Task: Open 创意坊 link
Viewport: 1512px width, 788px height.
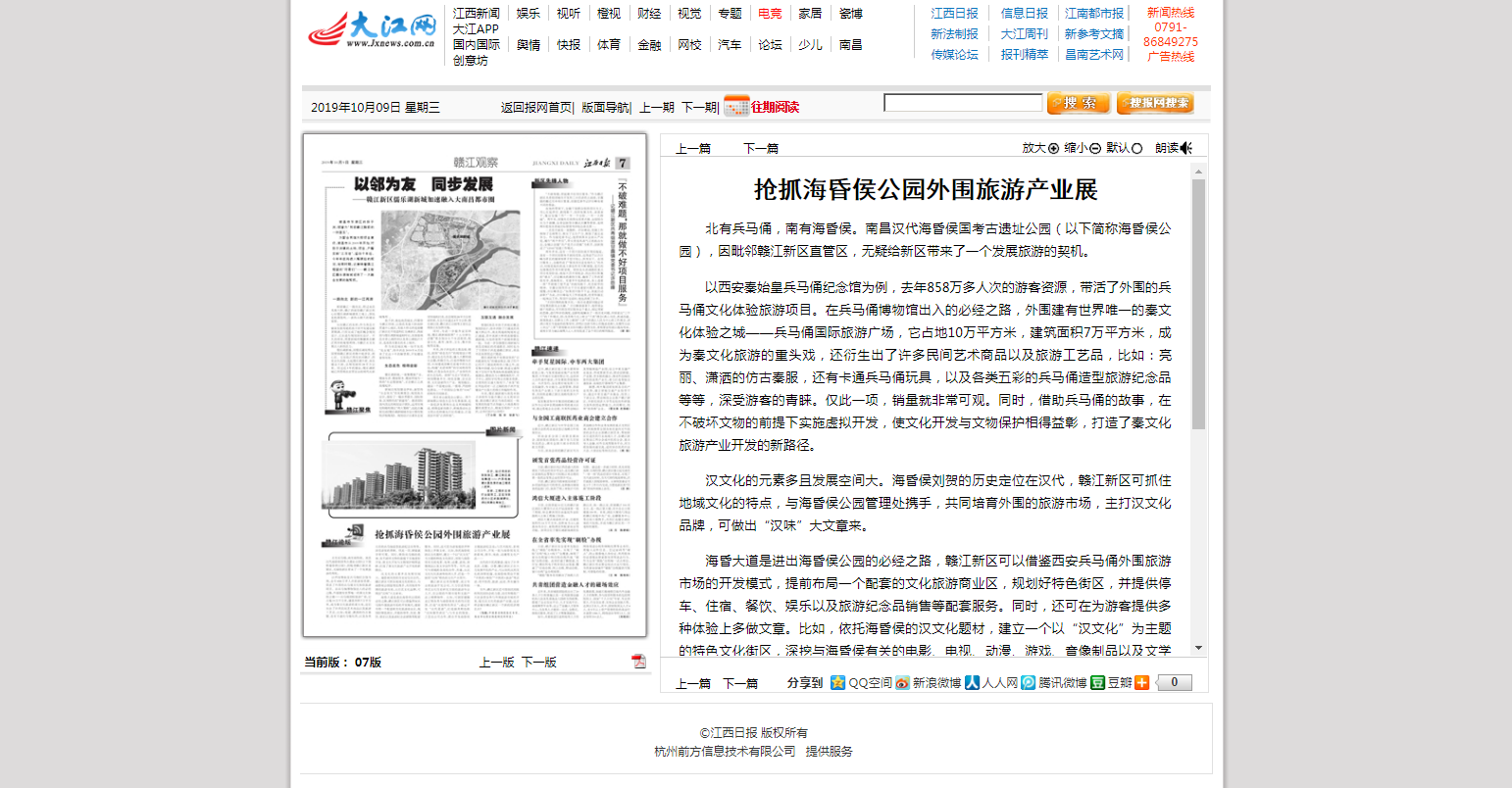Action: (x=470, y=61)
